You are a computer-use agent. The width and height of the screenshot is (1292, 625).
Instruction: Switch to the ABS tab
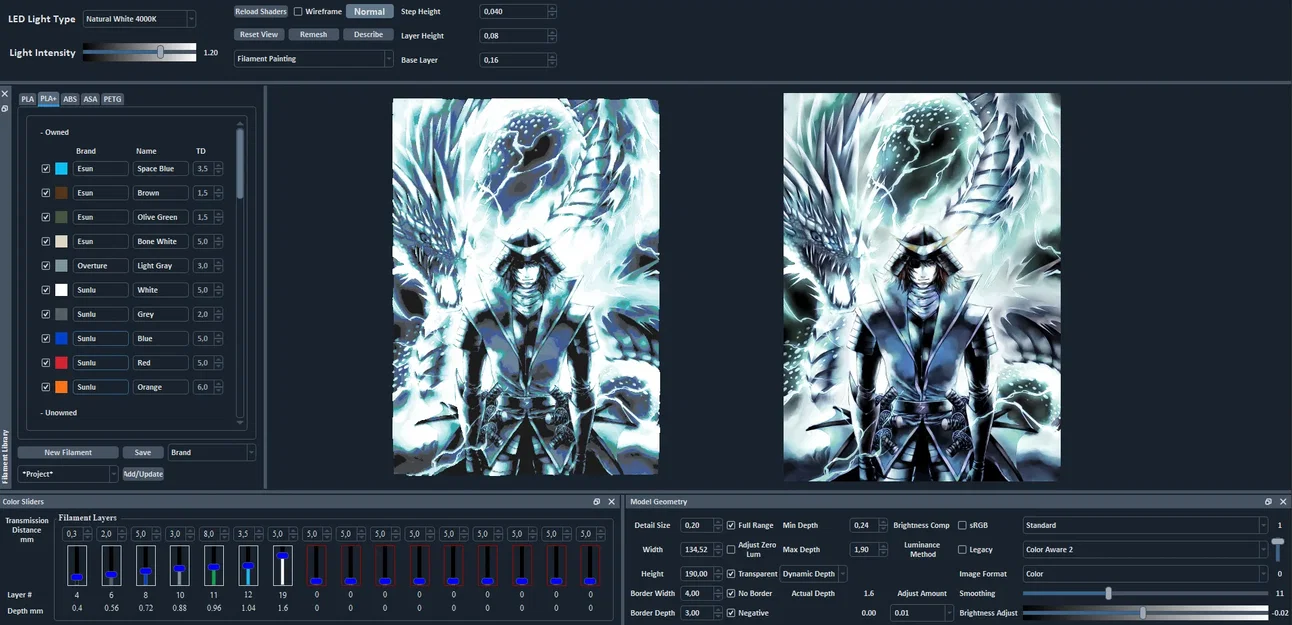(70, 99)
